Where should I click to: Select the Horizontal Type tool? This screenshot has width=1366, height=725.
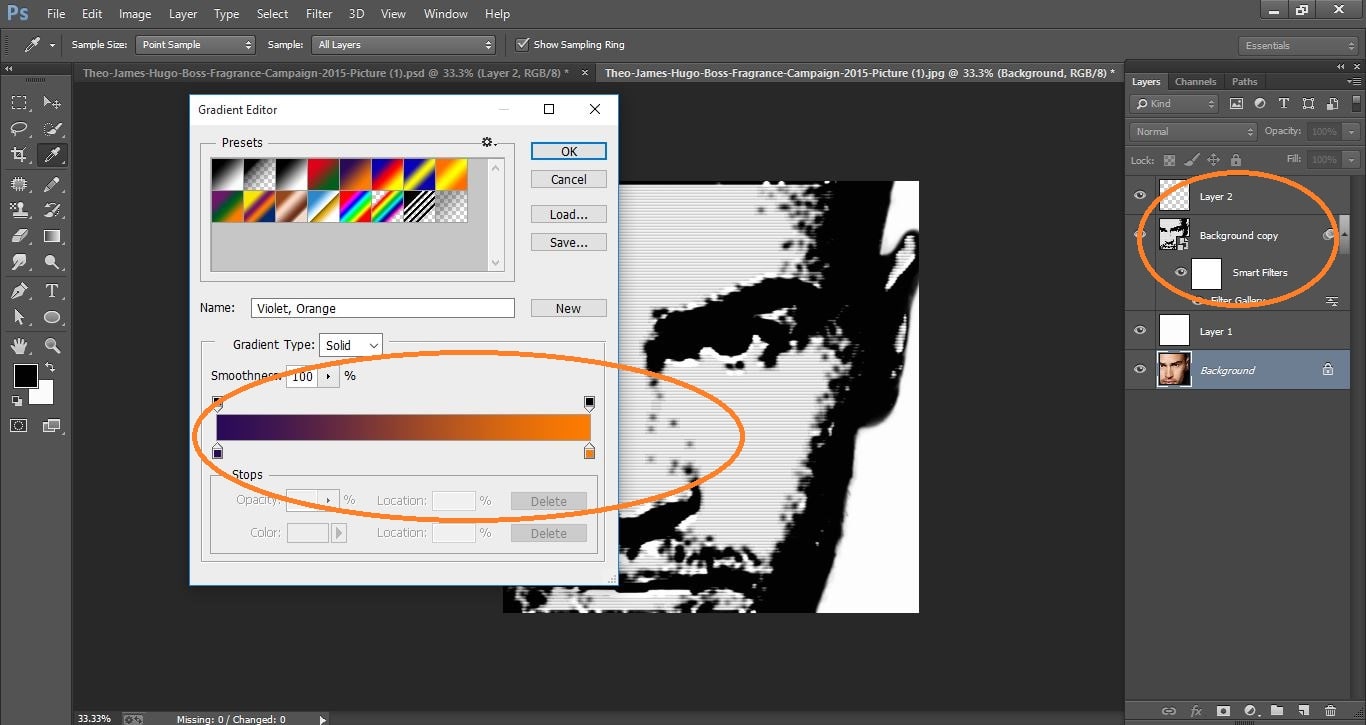point(52,290)
